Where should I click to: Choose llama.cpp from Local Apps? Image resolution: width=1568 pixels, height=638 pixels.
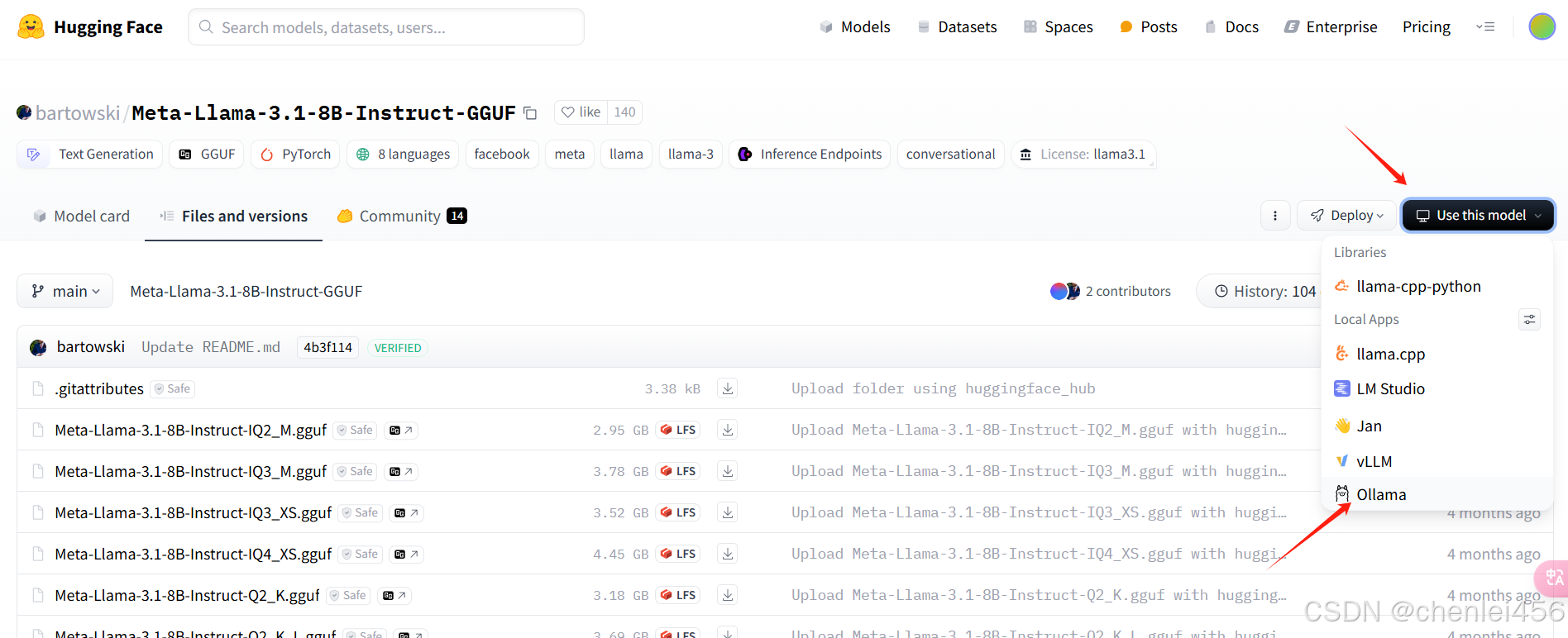[1437, 354]
